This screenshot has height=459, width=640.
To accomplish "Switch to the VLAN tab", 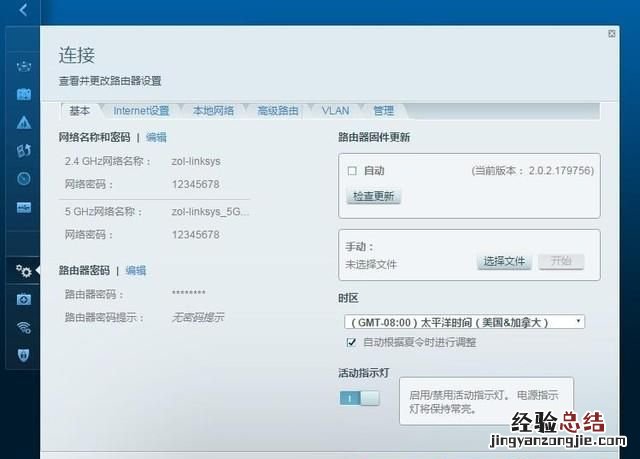I will (336, 111).
